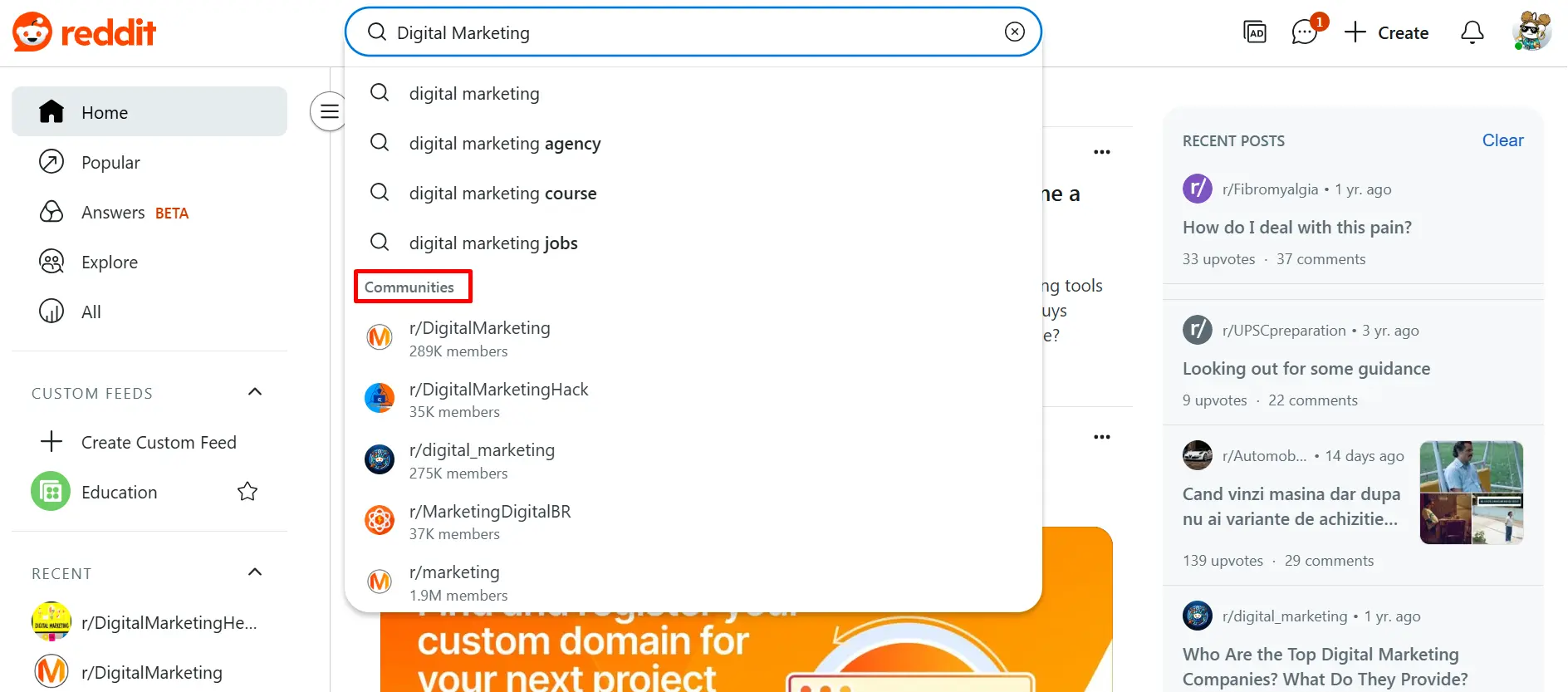Collapse the Custom Feeds section
The width and height of the screenshot is (1568, 692).
(x=255, y=392)
